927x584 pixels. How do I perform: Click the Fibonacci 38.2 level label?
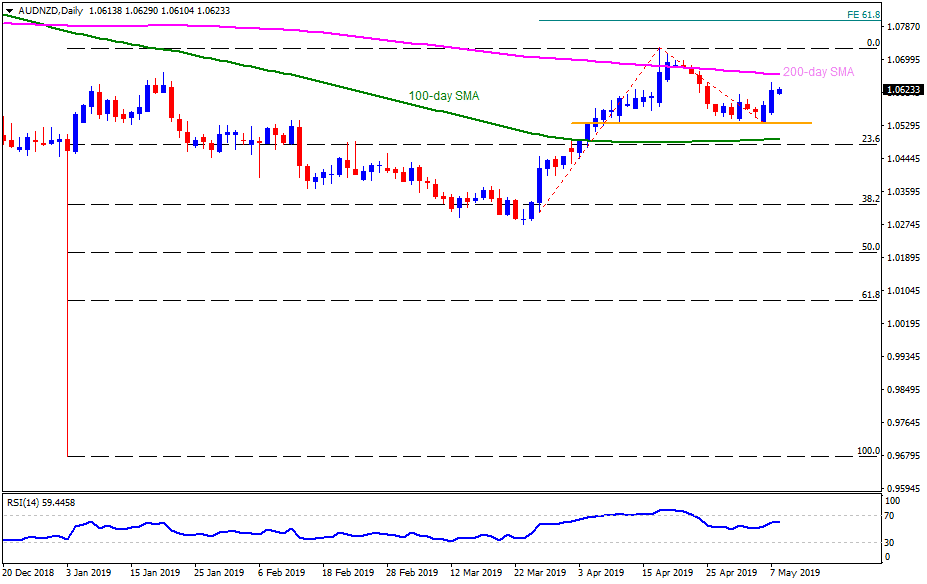point(869,199)
